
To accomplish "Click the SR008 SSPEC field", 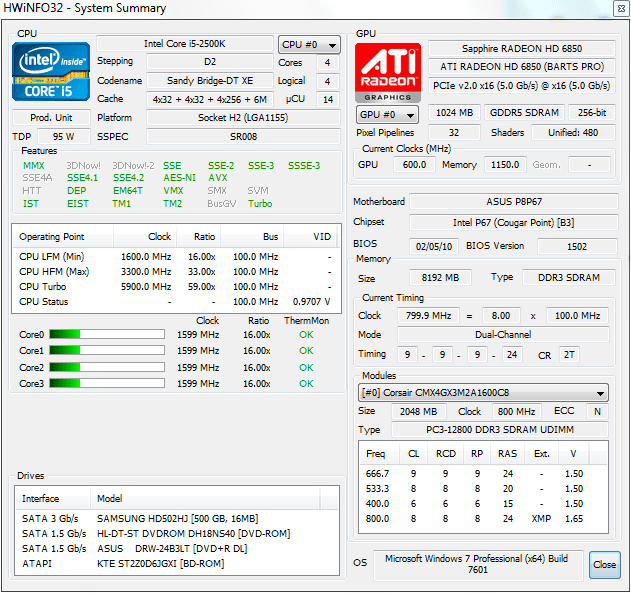I will [x=243, y=136].
